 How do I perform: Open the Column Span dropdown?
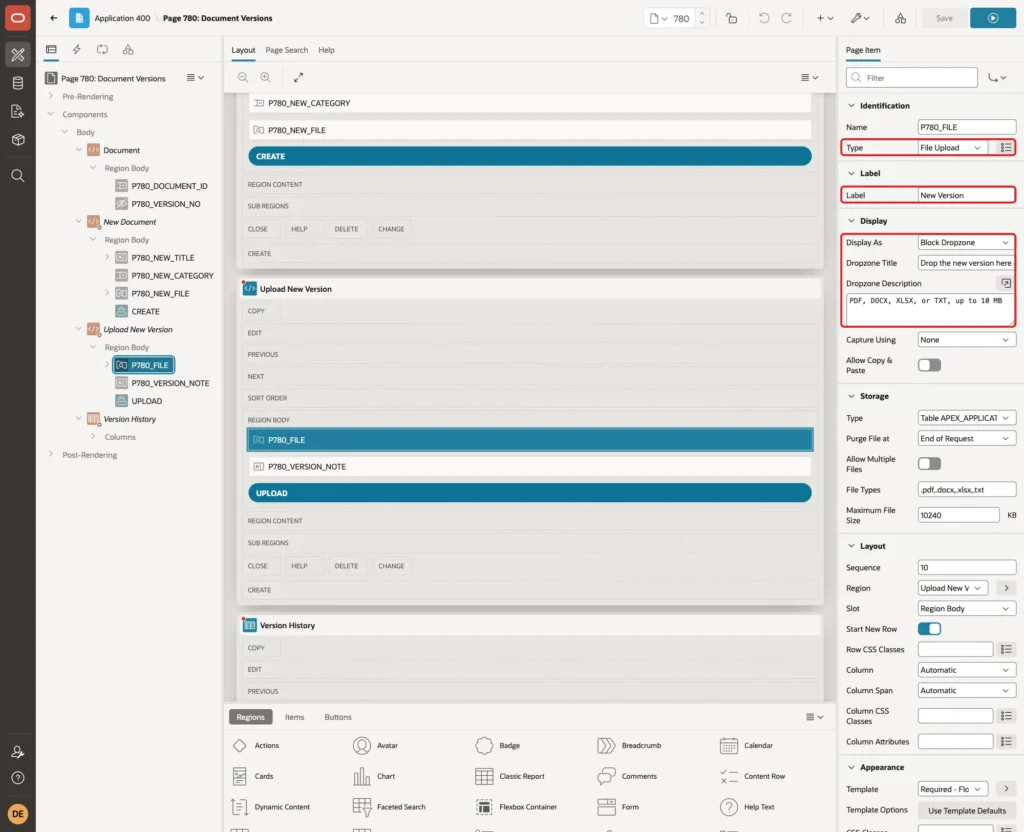pos(967,690)
